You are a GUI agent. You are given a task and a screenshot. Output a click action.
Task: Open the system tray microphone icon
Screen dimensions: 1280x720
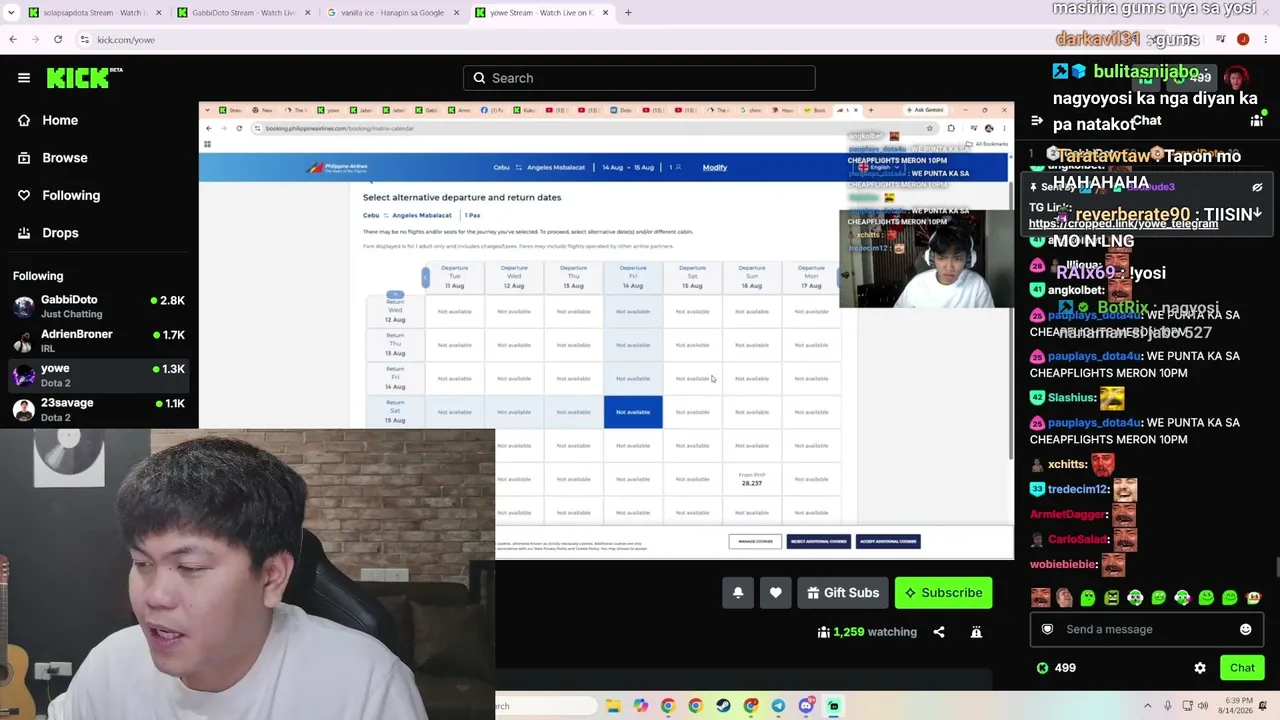(1168, 706)
